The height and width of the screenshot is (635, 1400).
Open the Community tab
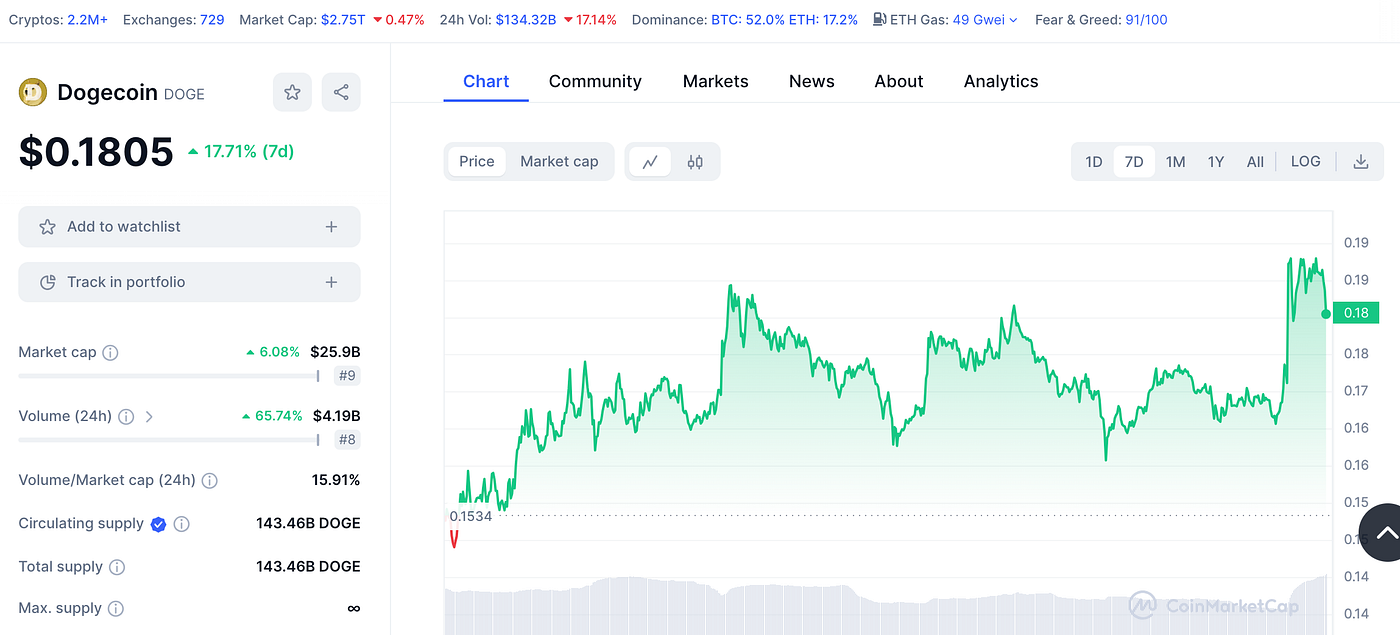[595, 82]
